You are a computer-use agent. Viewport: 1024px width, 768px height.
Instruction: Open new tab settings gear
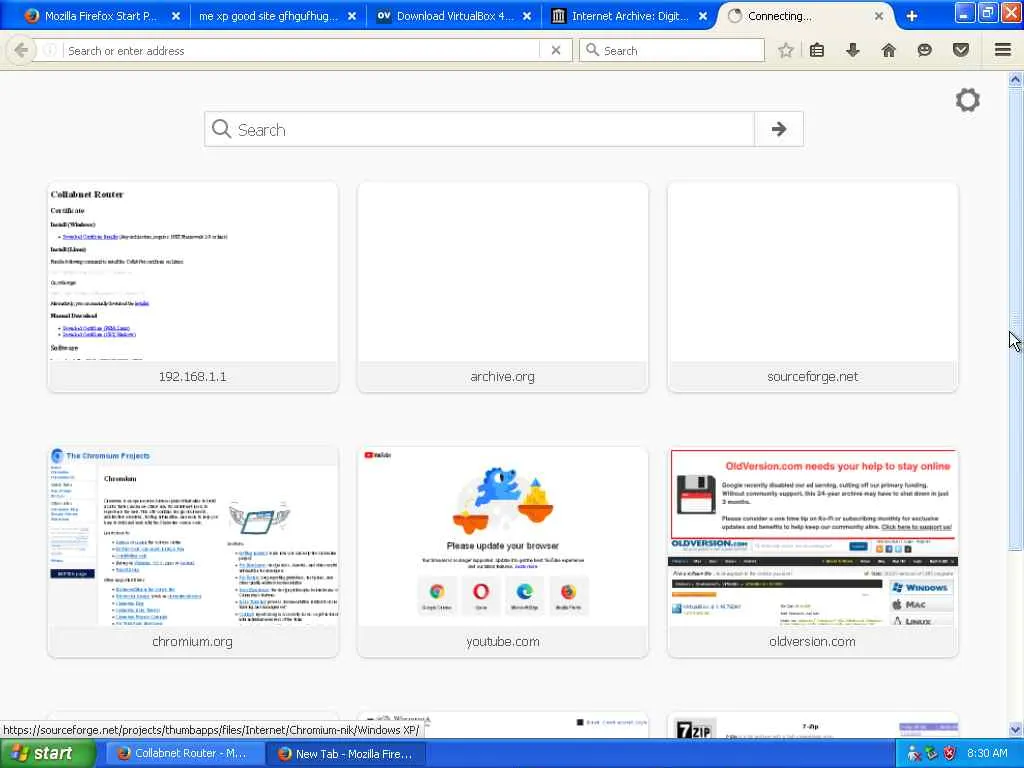coord(967,100)
